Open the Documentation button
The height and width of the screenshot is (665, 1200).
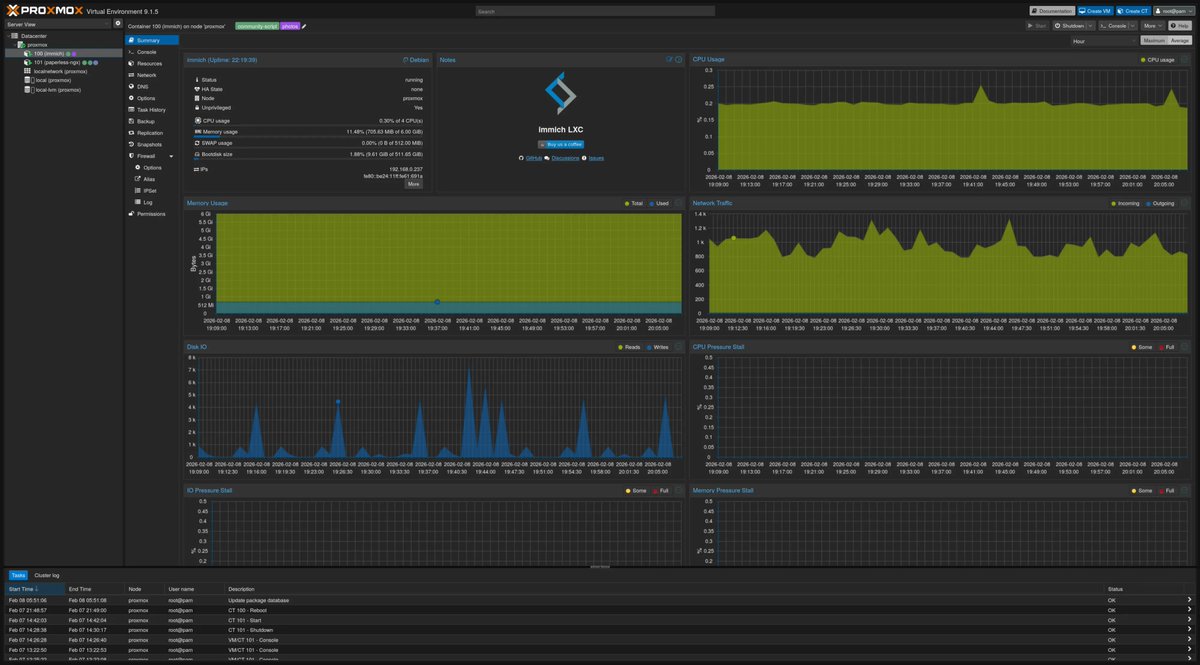coord(1052,11)
